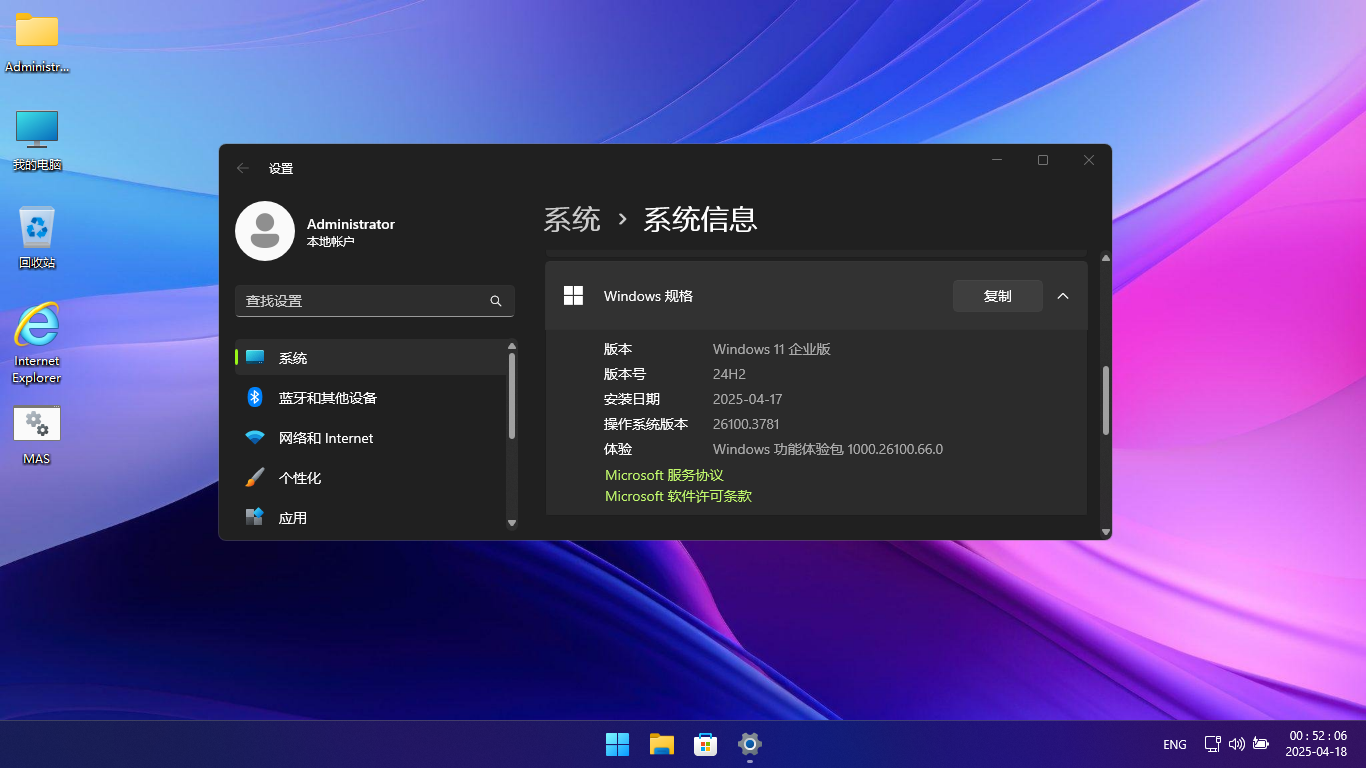The height and width of the screenshot is (768, 1366).
Task: Open File Explorer from taskbar
Action: tap(661, 744)
